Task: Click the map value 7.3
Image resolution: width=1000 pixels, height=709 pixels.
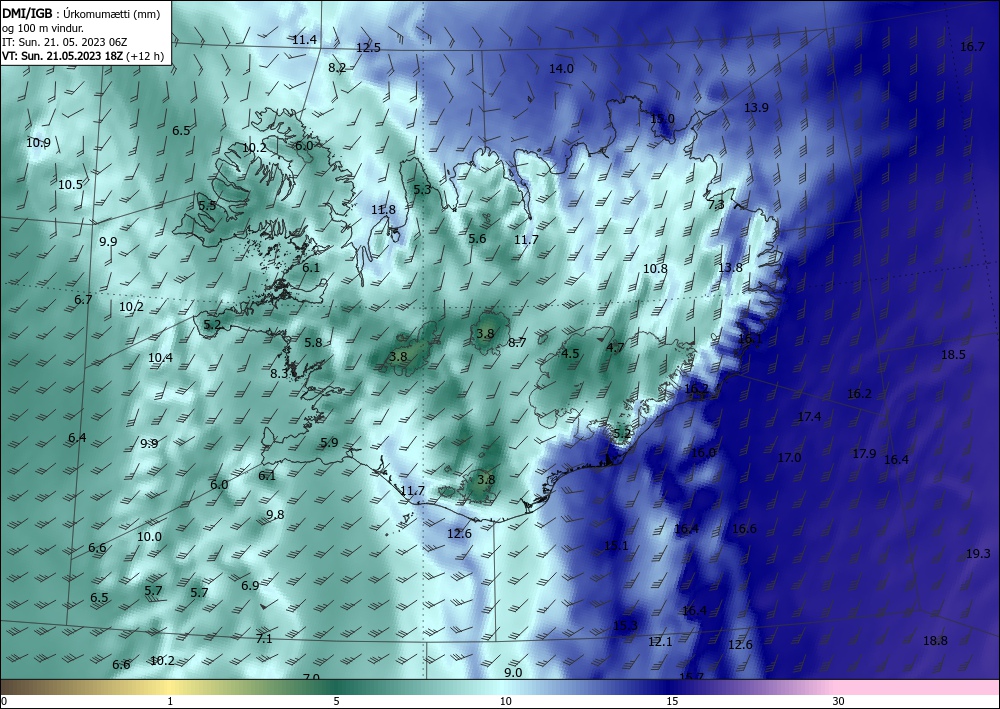Action: tap(716, 205)
